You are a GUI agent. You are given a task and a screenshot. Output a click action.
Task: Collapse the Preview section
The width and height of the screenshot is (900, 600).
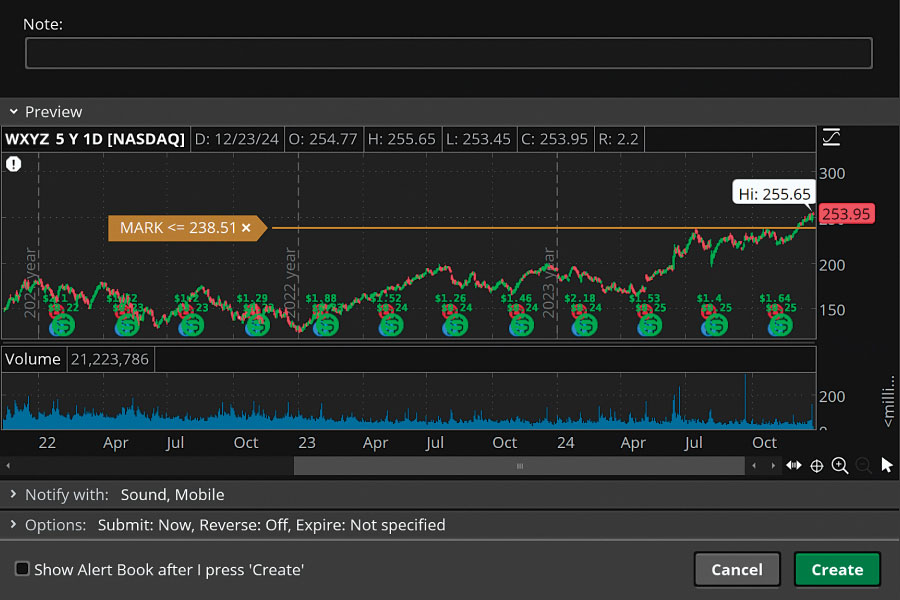[x=14, y=112]
